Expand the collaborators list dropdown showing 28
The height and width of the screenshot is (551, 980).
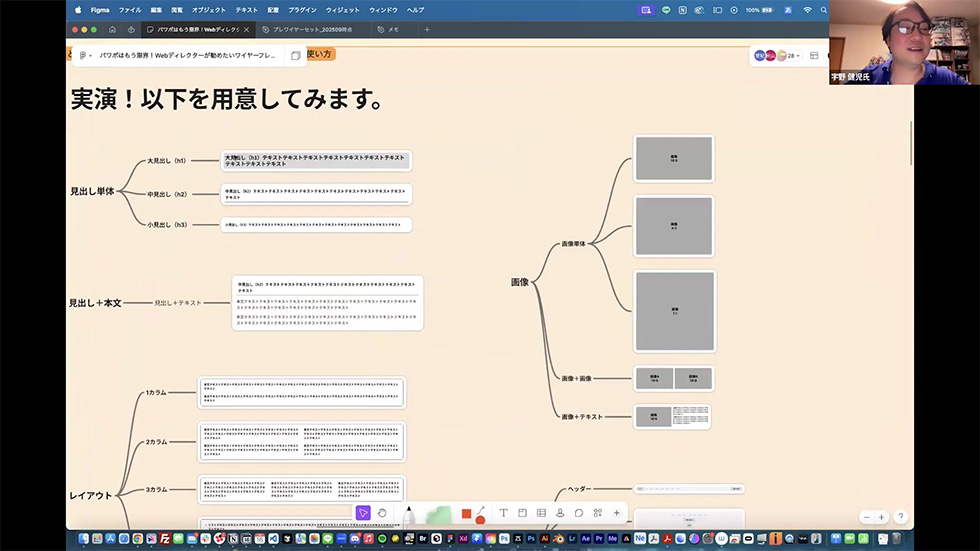click(x=794, y=56)
